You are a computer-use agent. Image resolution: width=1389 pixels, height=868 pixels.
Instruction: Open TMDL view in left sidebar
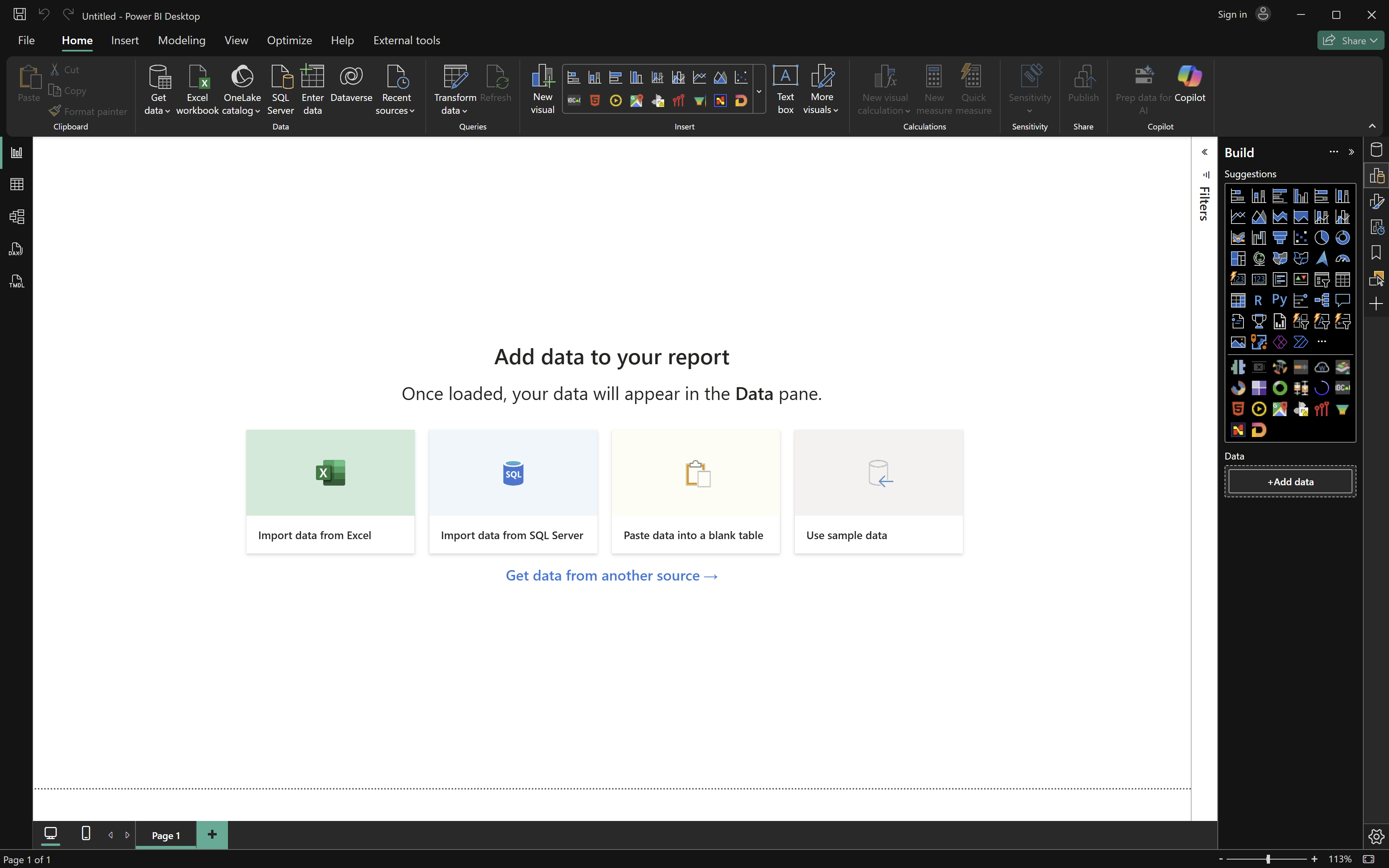point(16,281)
